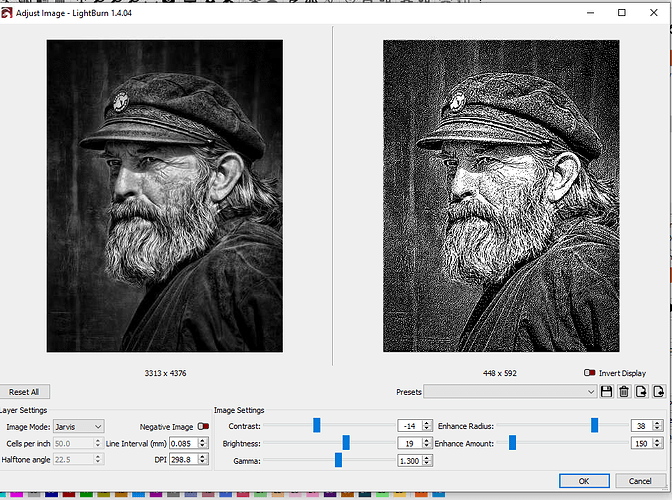This screenshot has width=672, height=500.
Task: Expand the Presets dropdown list
Action: pyautogui.click(x=510, y=392)
